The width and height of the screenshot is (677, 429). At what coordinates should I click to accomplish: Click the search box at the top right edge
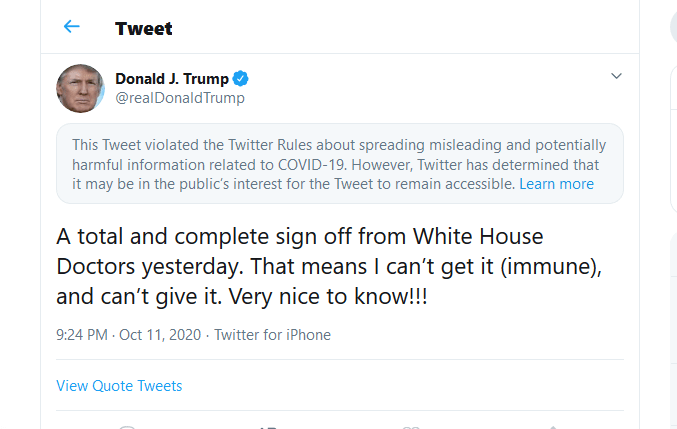pyautogui.click(x=673, y=27)
